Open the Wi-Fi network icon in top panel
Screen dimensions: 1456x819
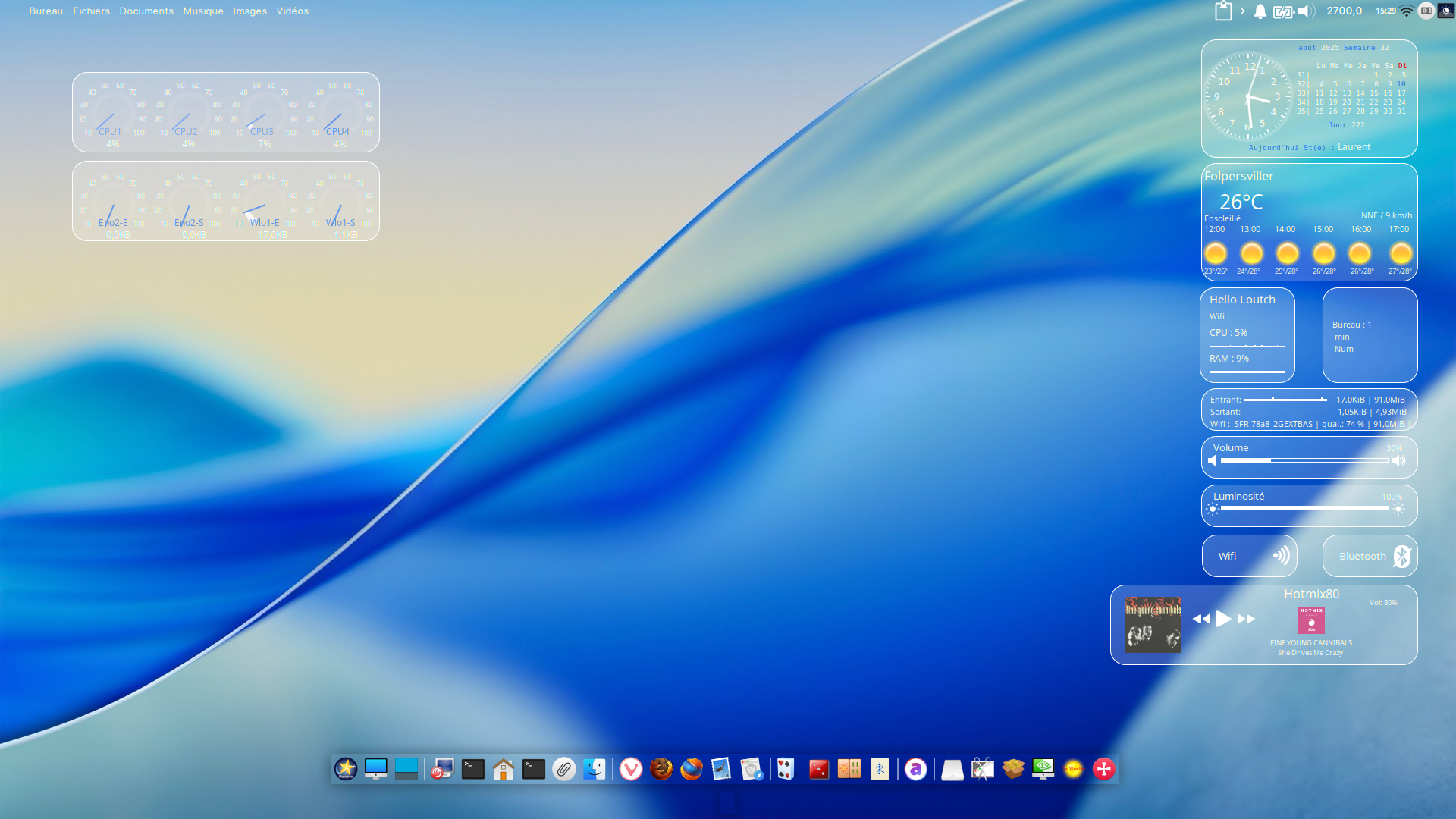(1407, 11)
